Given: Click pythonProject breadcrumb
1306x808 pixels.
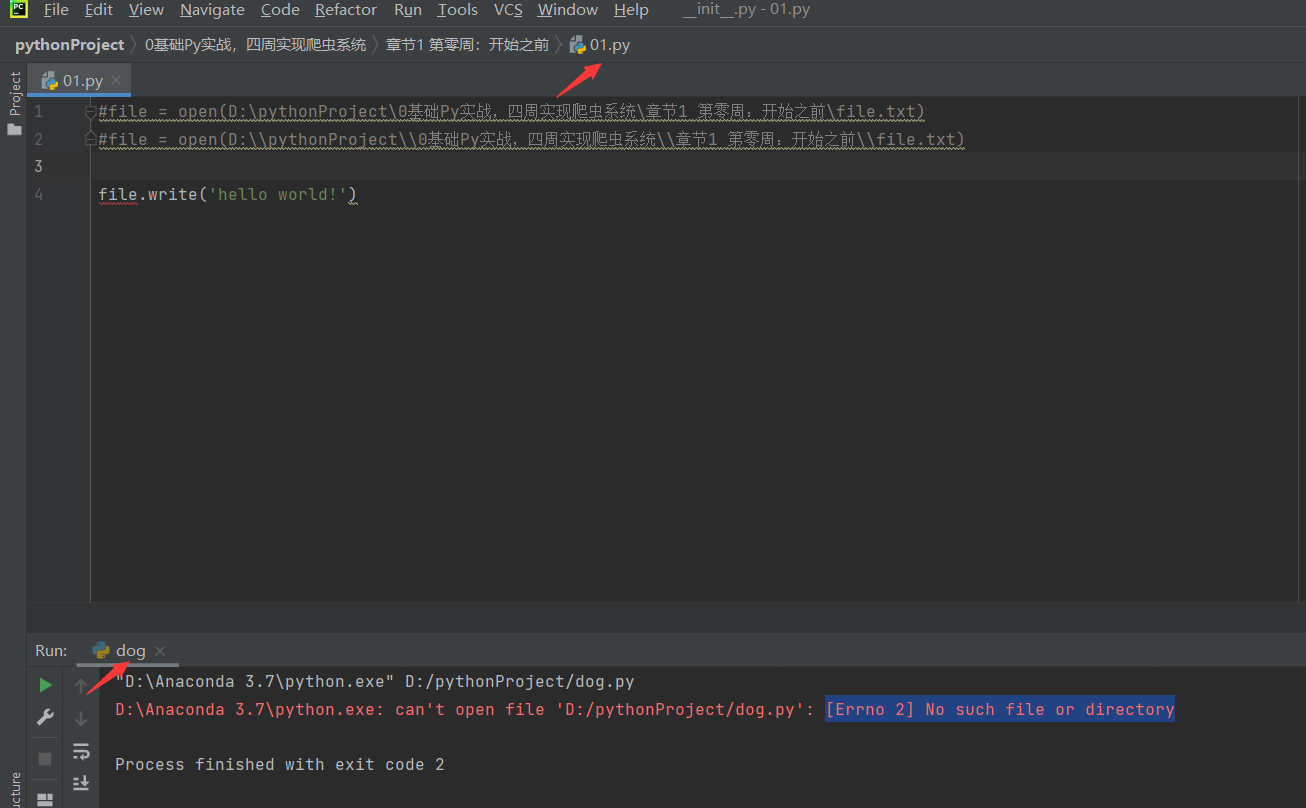Looking at the screenshot, I should tap(69, 44).
